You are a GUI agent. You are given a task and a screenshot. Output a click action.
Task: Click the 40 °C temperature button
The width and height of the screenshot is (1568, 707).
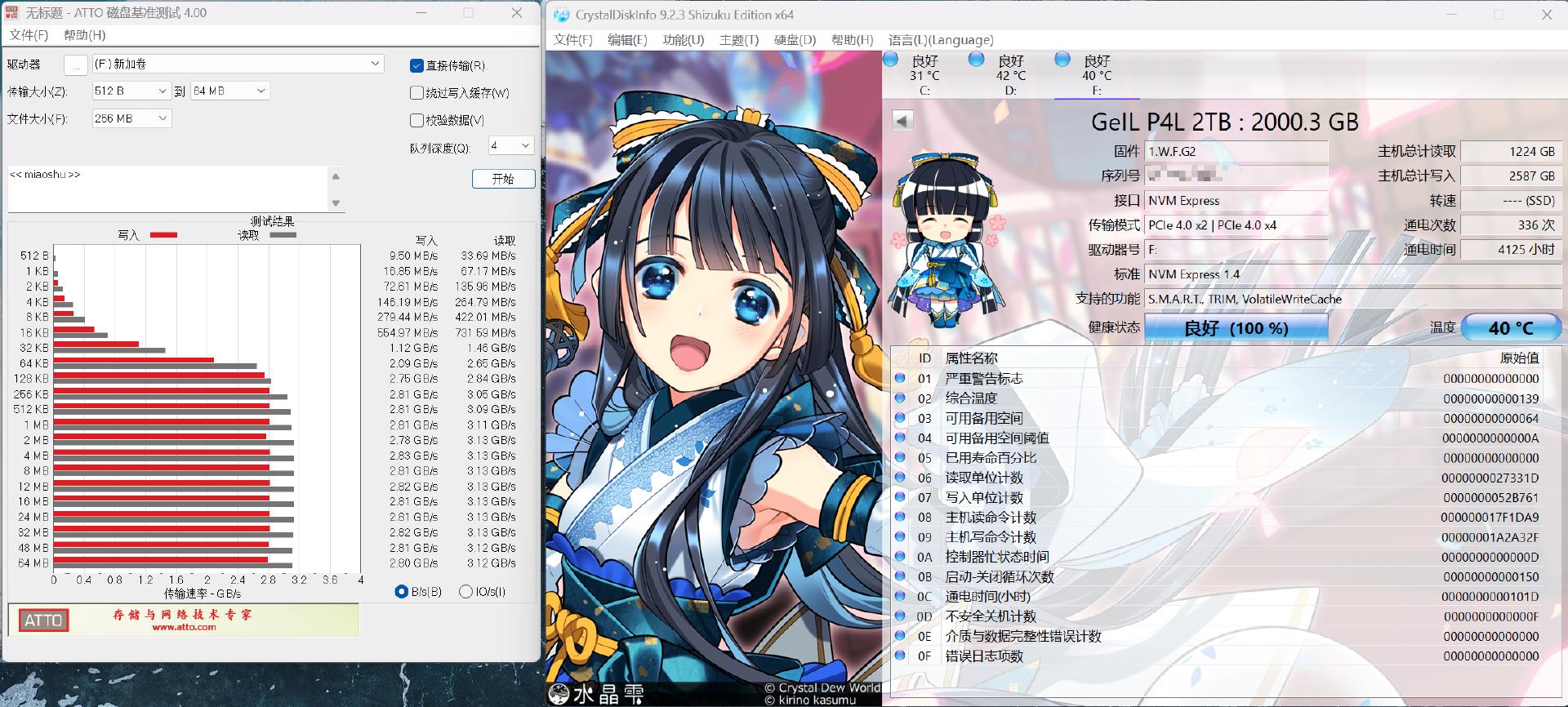click(1511, 327)
